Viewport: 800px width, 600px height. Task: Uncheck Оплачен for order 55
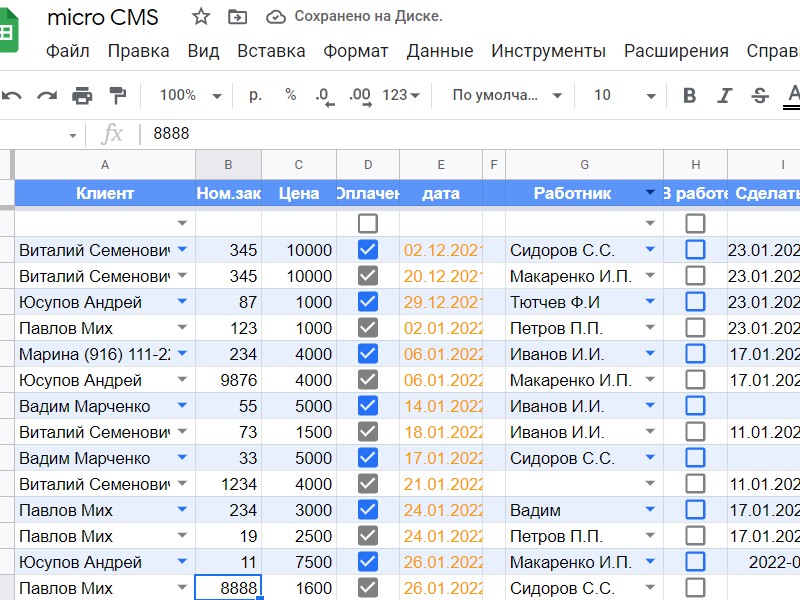click(x=368, y=406)
